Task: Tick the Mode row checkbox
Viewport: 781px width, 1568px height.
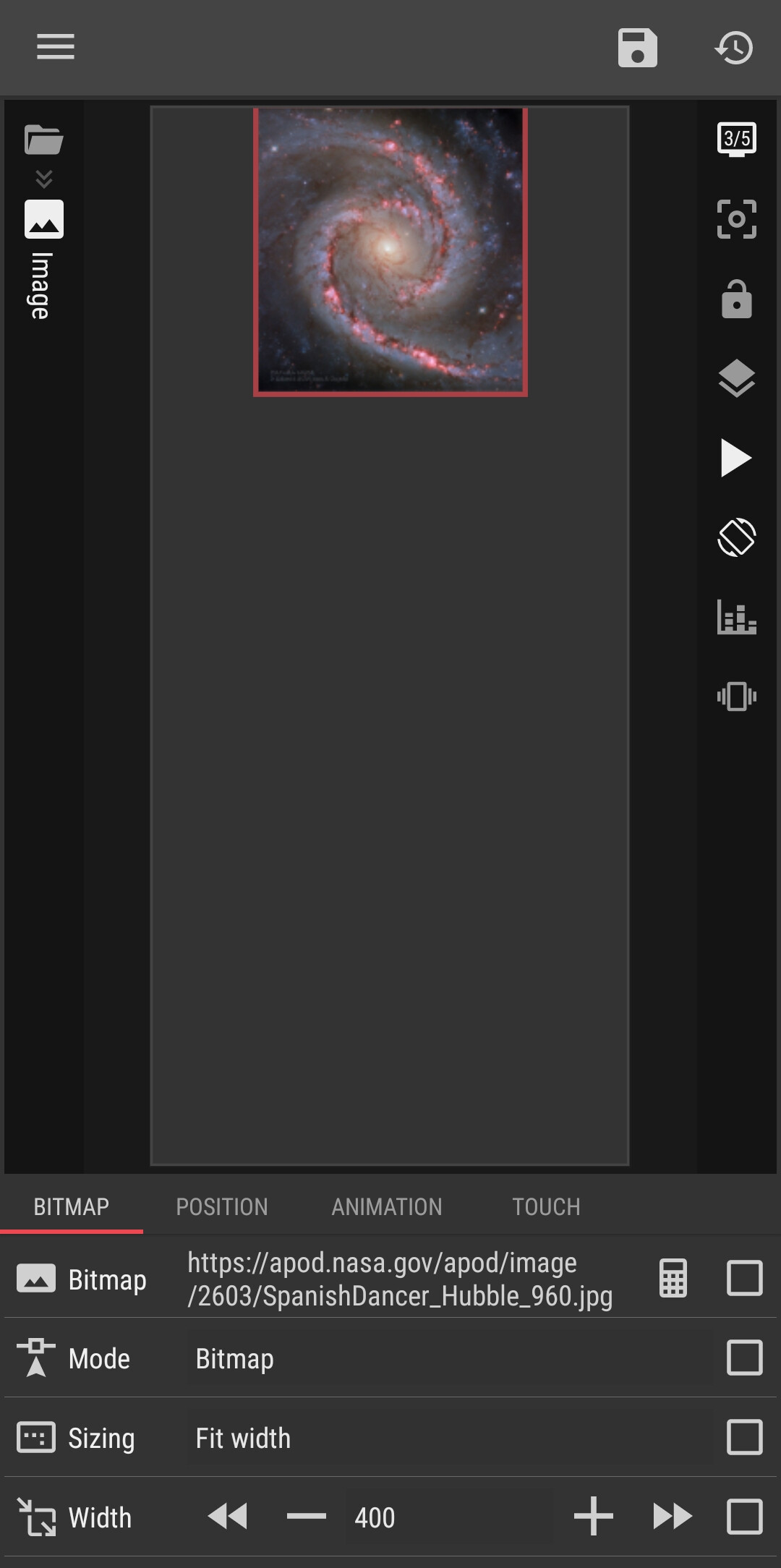Action: (744, 1358)
